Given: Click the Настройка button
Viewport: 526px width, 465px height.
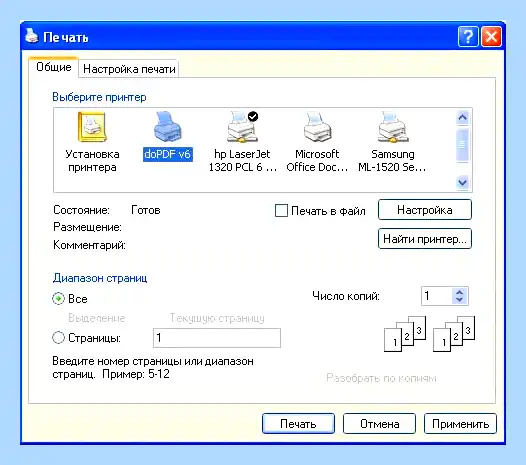Looking at the screenshot, I should click(425, 210).
